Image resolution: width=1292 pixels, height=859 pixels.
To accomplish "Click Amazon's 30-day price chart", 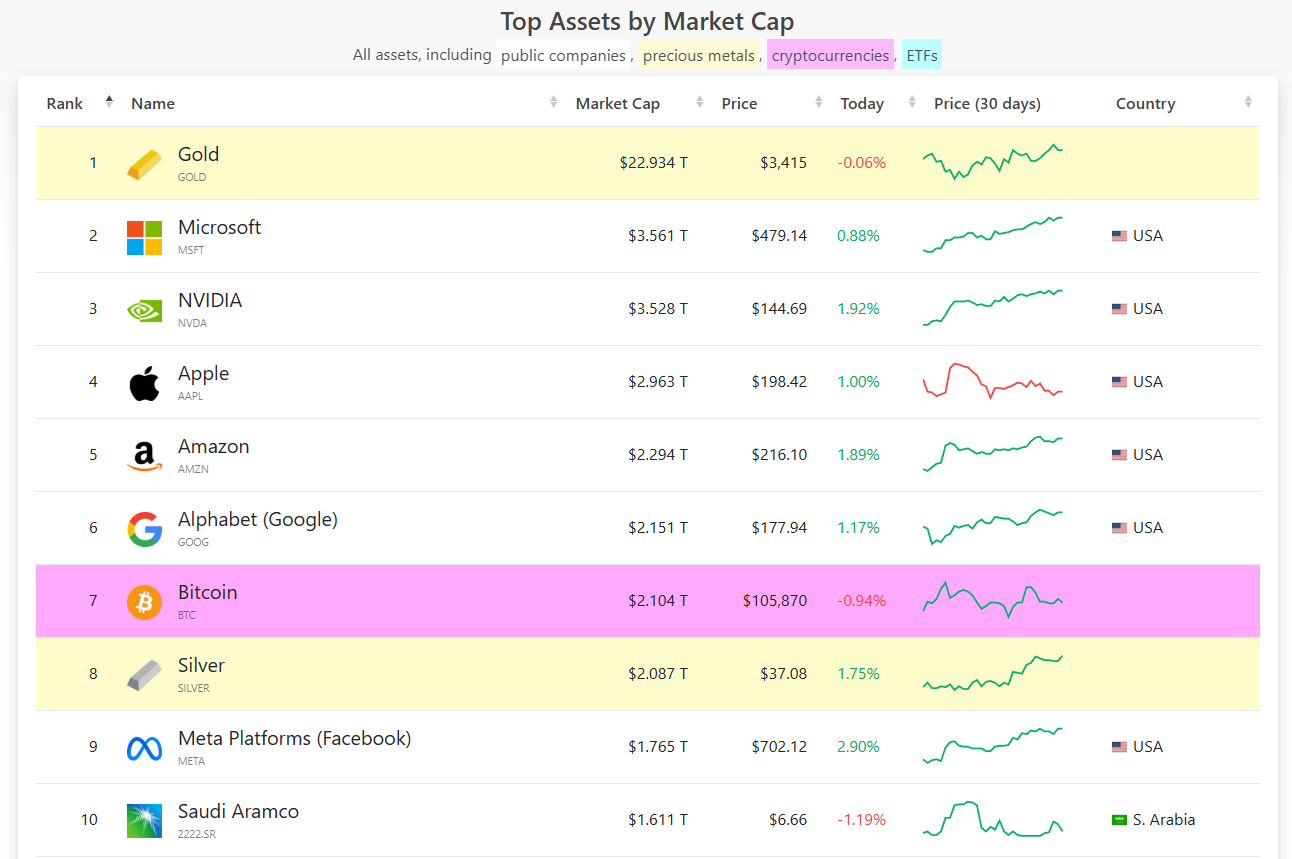I will [992, 454].
